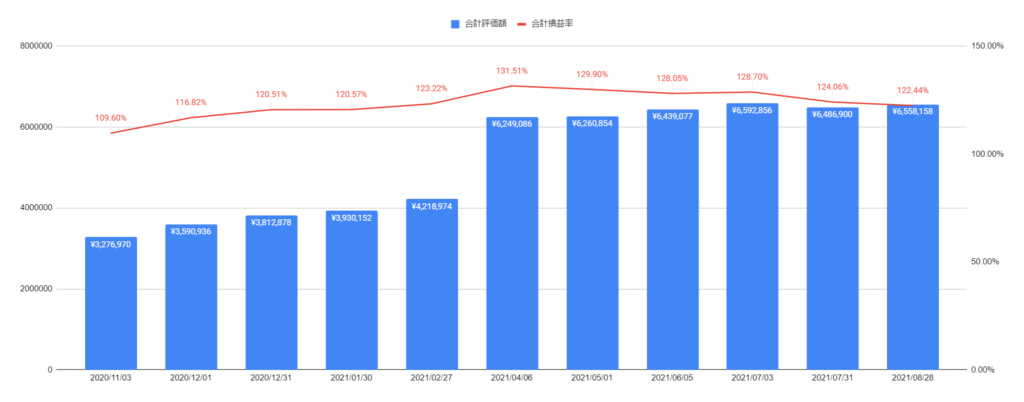Click the blue 合計評価額 legend swatch

pyautogui.click(x=455, y=23)
